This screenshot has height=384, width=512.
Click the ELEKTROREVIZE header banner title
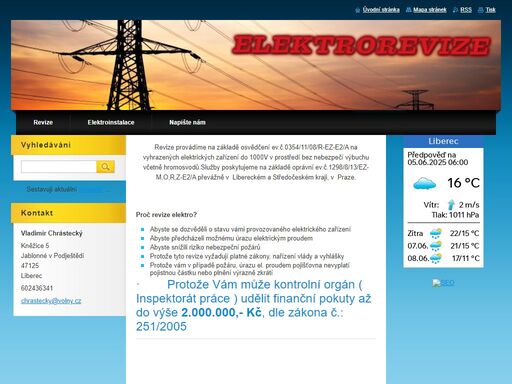pos(361,46)
